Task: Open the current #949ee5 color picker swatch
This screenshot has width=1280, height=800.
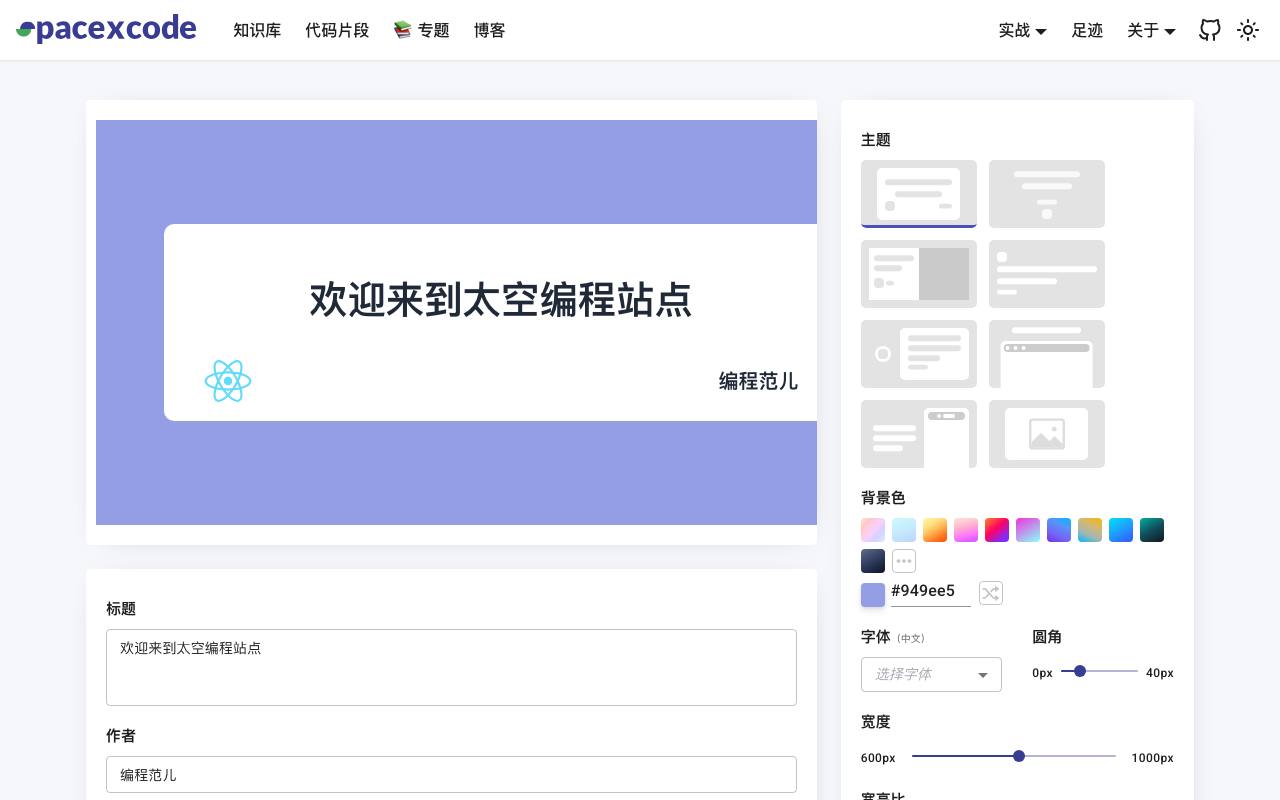Action: [x=873, y=595]
